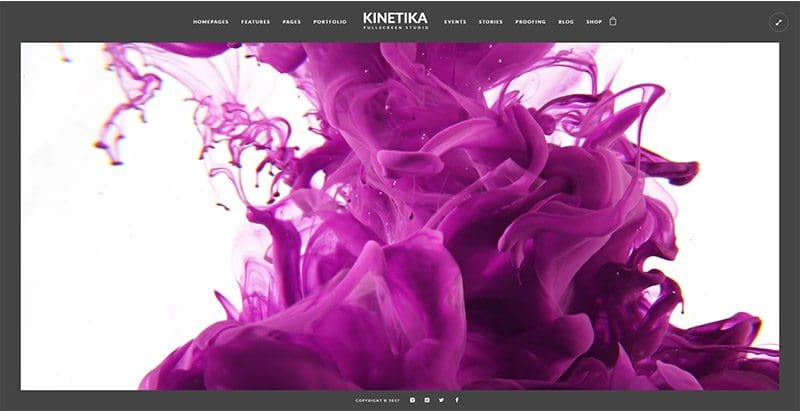The width and height of the screenshot is (800, 411).
Task: Go to the Proofing menu item
Action: [x=530, y=22]
